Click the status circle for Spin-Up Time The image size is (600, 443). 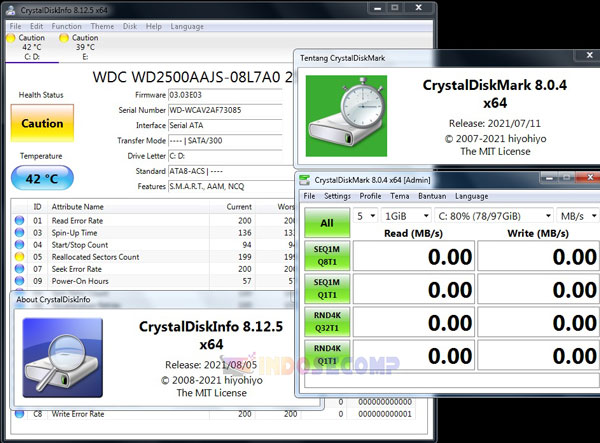pos(19,233)
